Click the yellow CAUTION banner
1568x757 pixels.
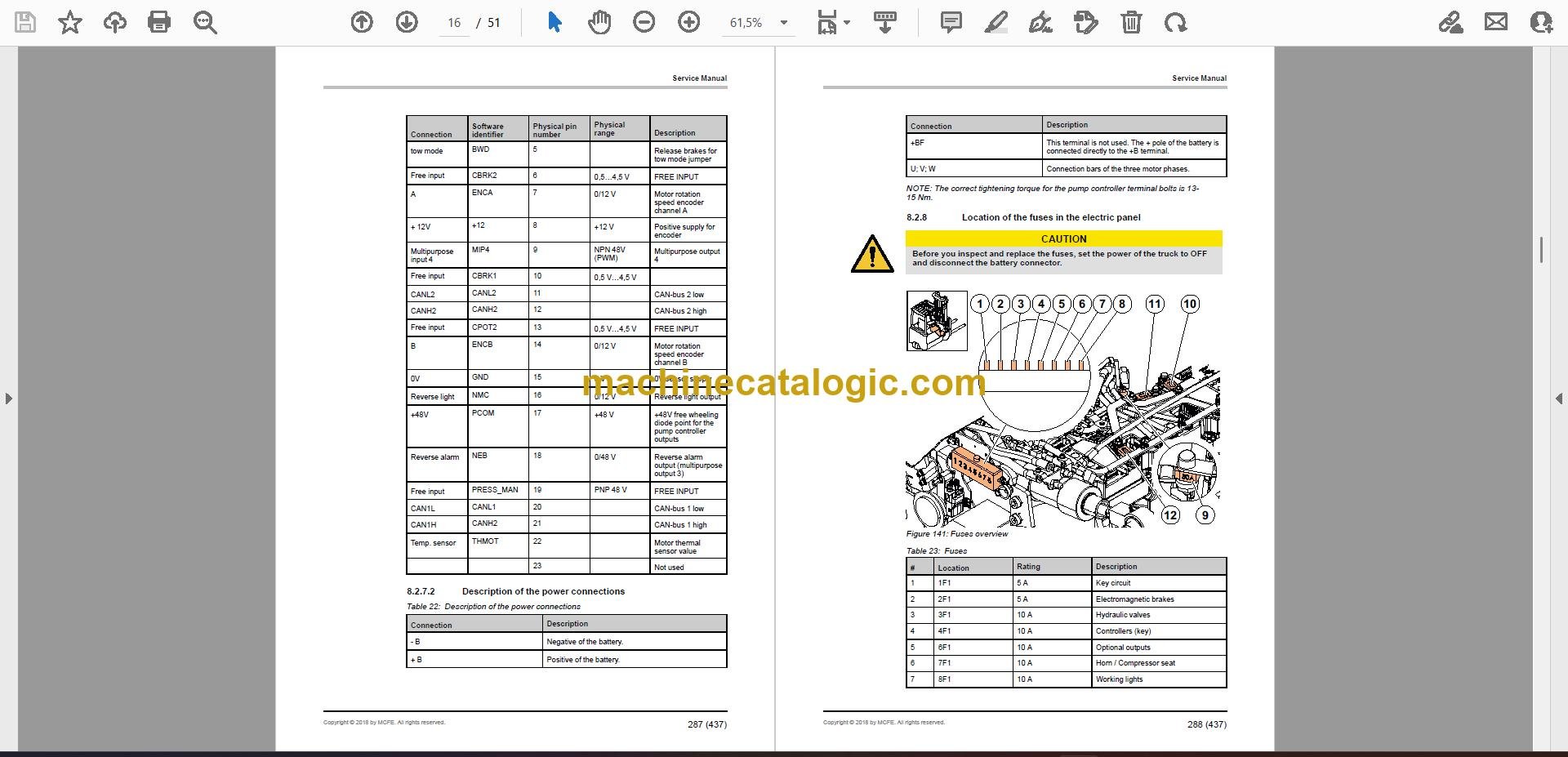coord(1063,238)
